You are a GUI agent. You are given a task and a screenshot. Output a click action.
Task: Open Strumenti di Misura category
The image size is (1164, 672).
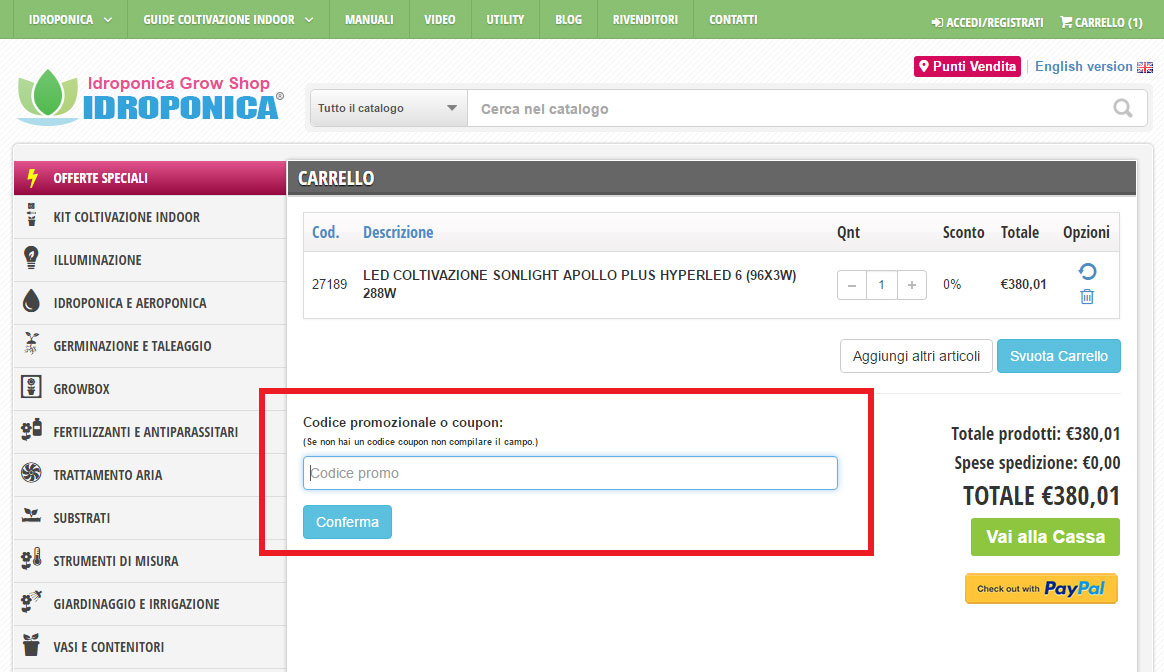(x=150, y=561)
